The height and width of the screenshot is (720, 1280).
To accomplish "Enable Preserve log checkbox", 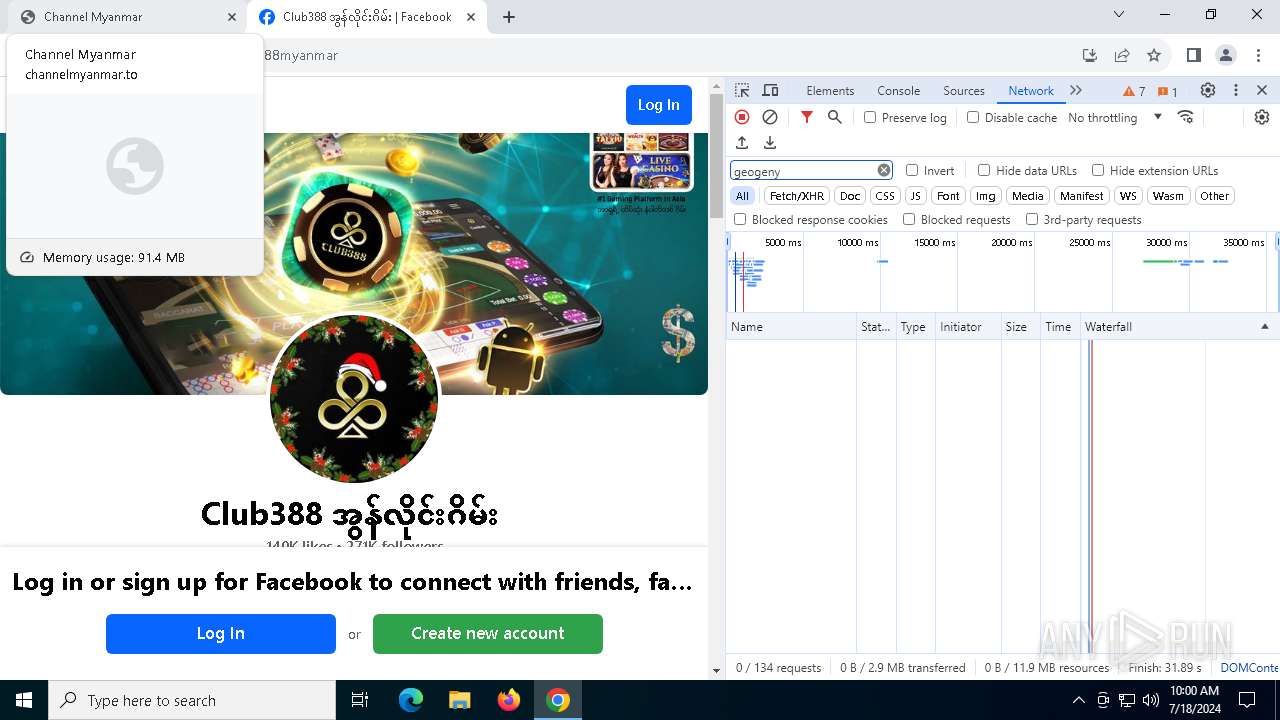I will [870, 117].
